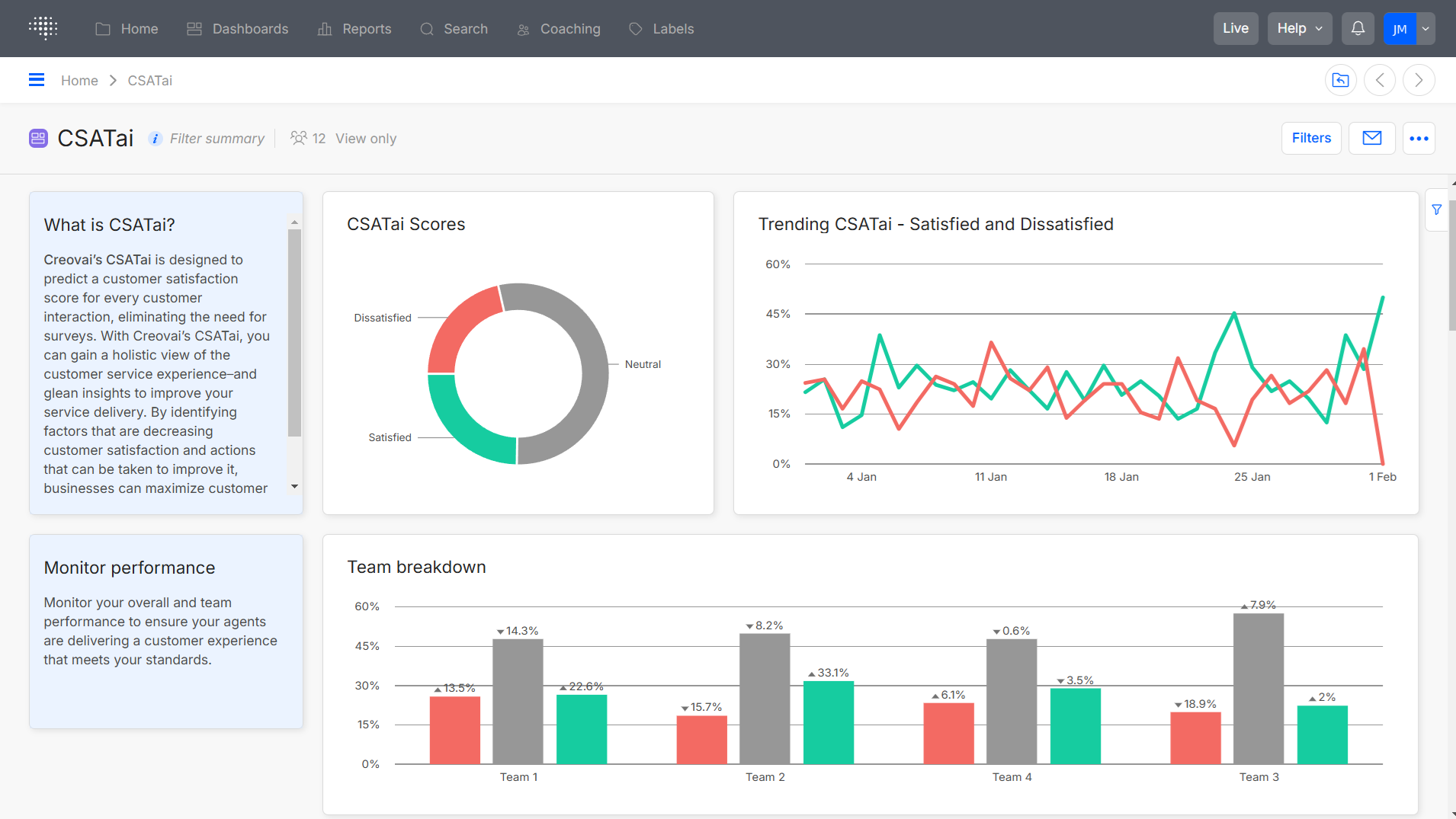Click the 18.9% value label

[x=1195, y=704]
